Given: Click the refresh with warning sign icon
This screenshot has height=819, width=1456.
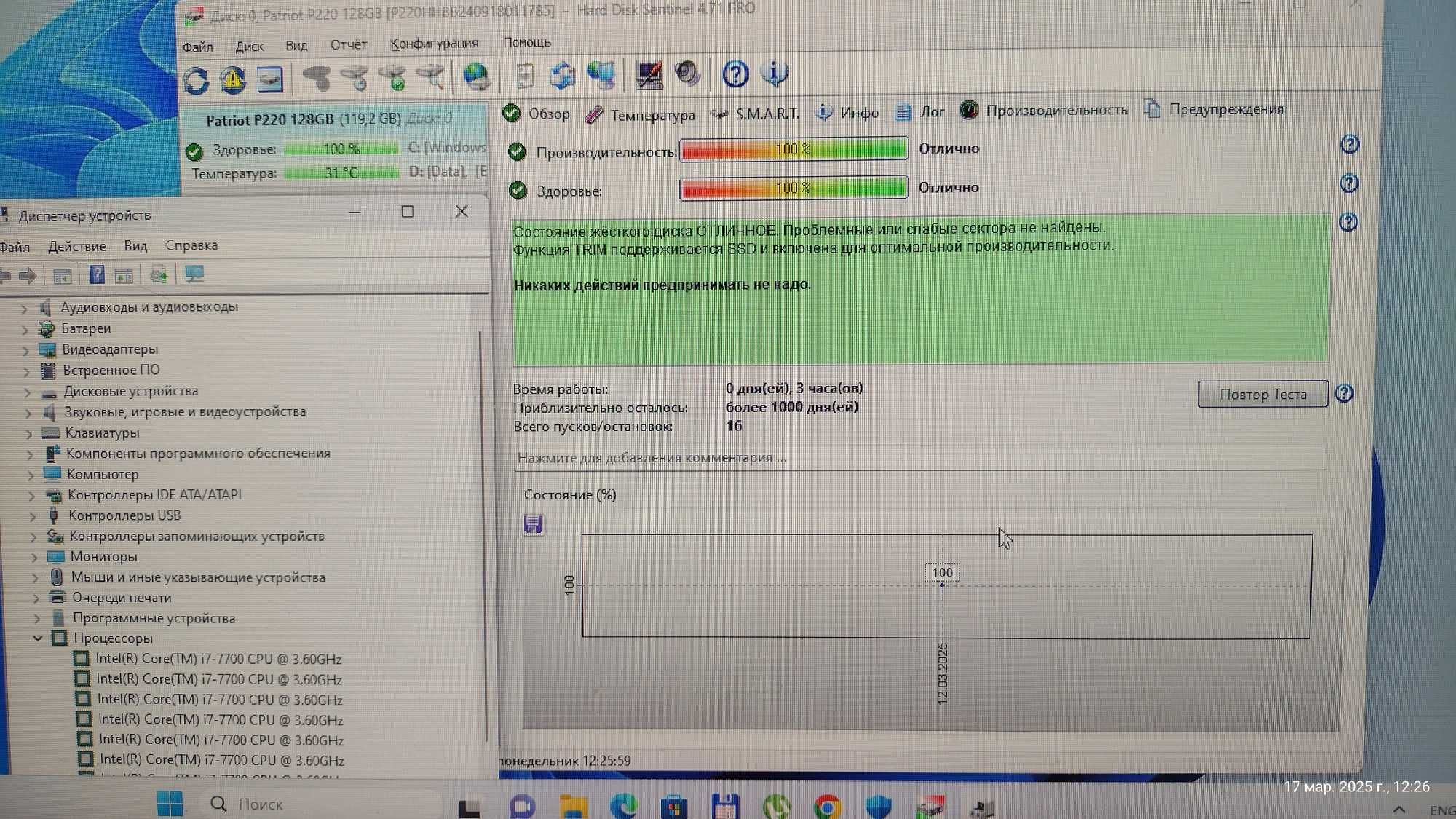Looking at the screenshot, I should (233, 79).
